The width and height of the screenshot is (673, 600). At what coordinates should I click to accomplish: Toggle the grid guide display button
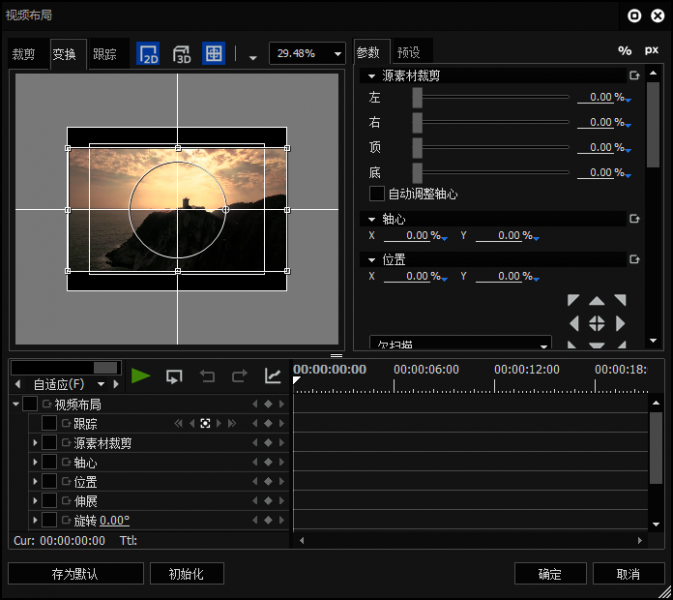(213, 54)
